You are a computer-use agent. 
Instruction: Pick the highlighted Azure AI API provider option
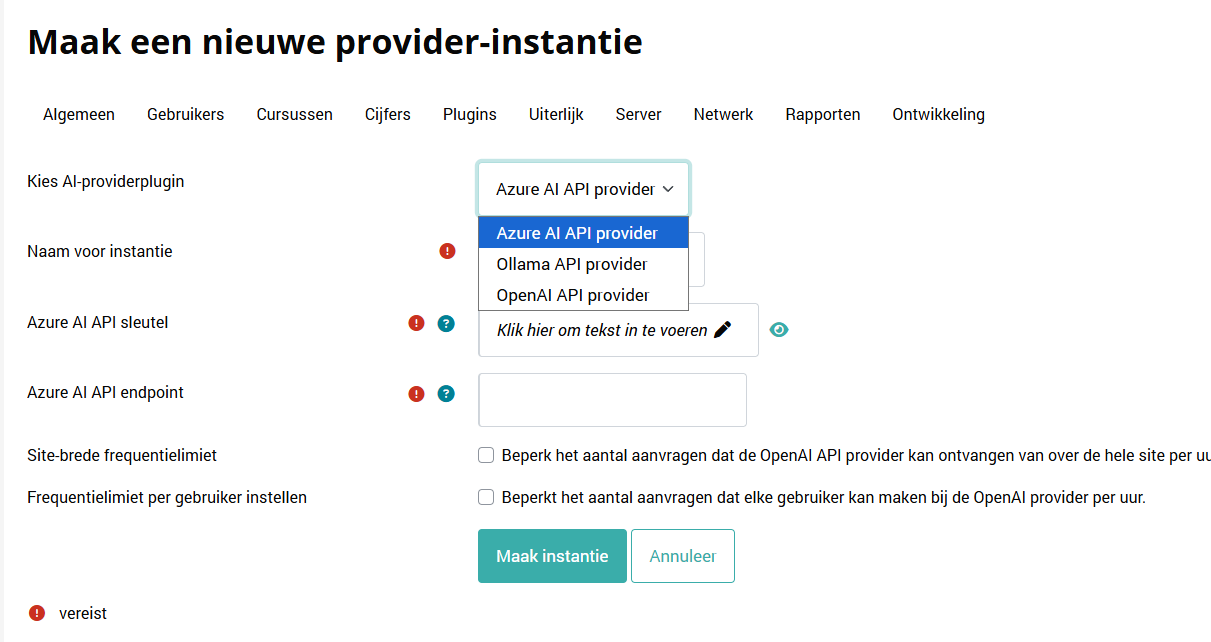point(577,233)
